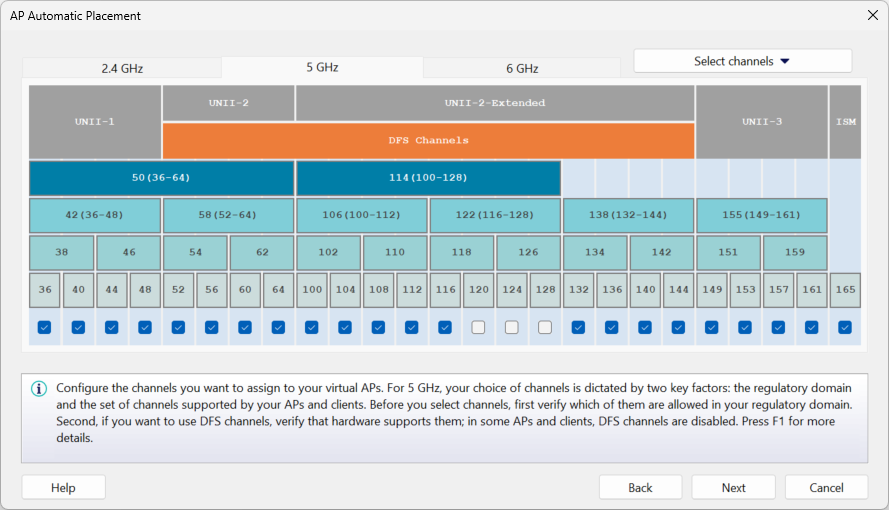Switch to the 6 GHz tab

(x=522, y=68)
